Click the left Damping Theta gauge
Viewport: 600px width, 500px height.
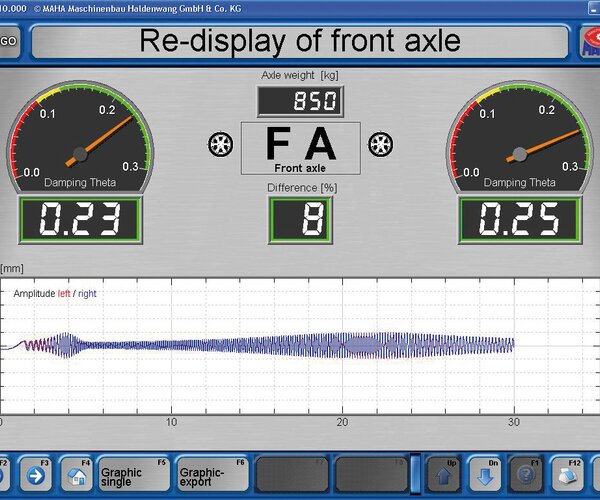pos(80,135)
